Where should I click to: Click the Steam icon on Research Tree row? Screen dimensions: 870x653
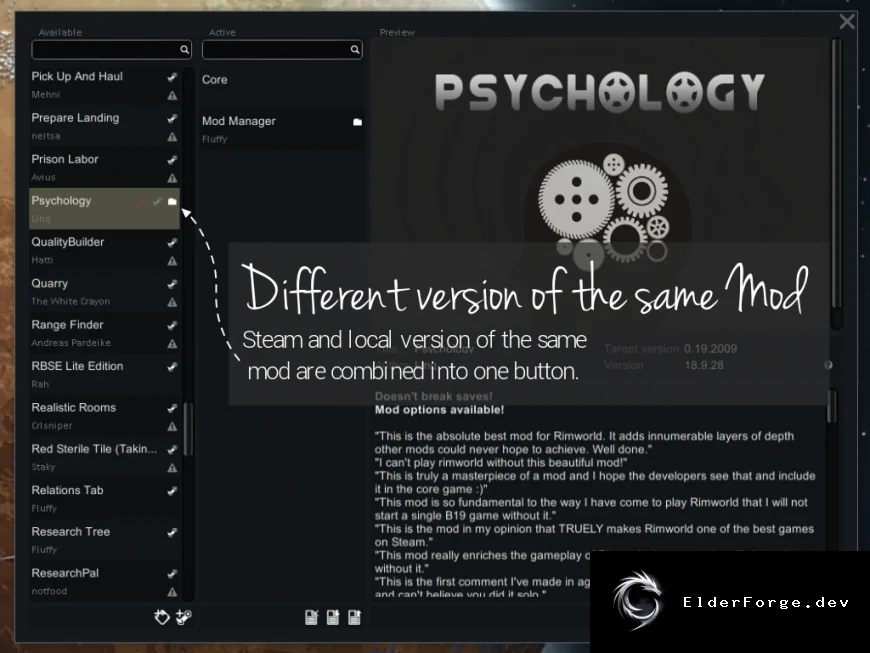click(x=172, y=533)
